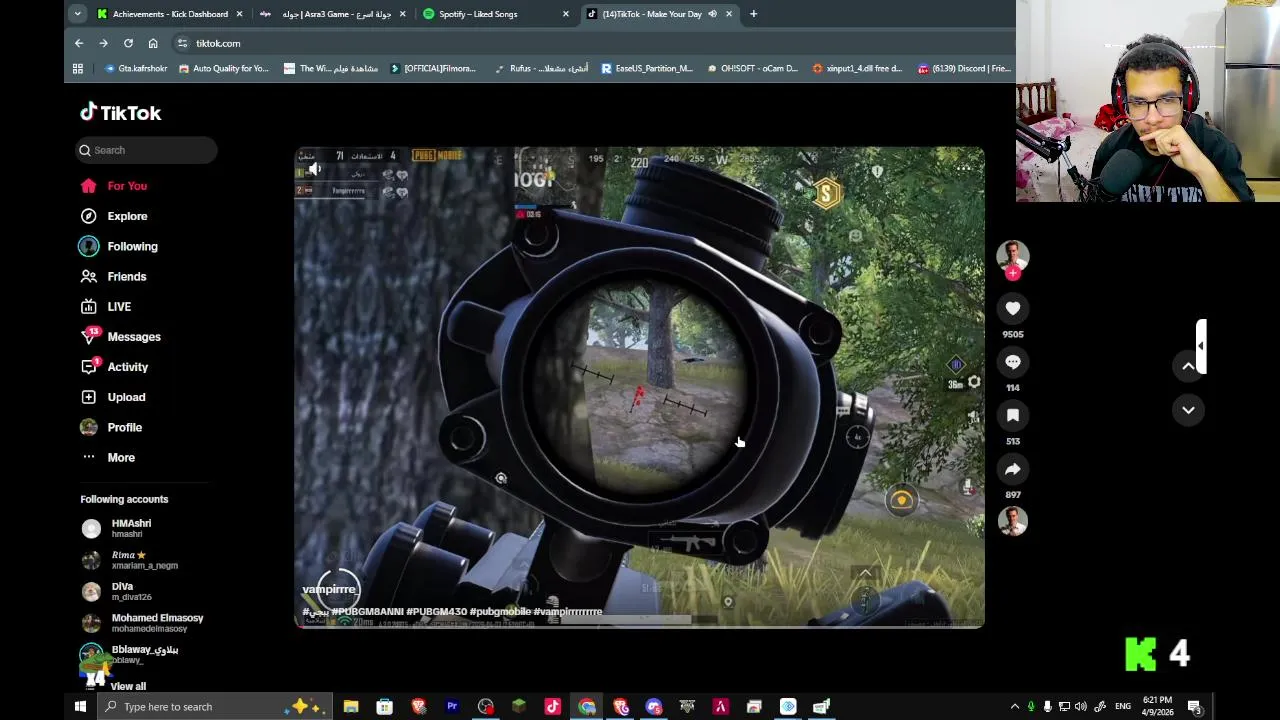This screenshot has height=720, width=1280.
Task: Mute the TikTok video volume icon
Action: click(314, 169)
